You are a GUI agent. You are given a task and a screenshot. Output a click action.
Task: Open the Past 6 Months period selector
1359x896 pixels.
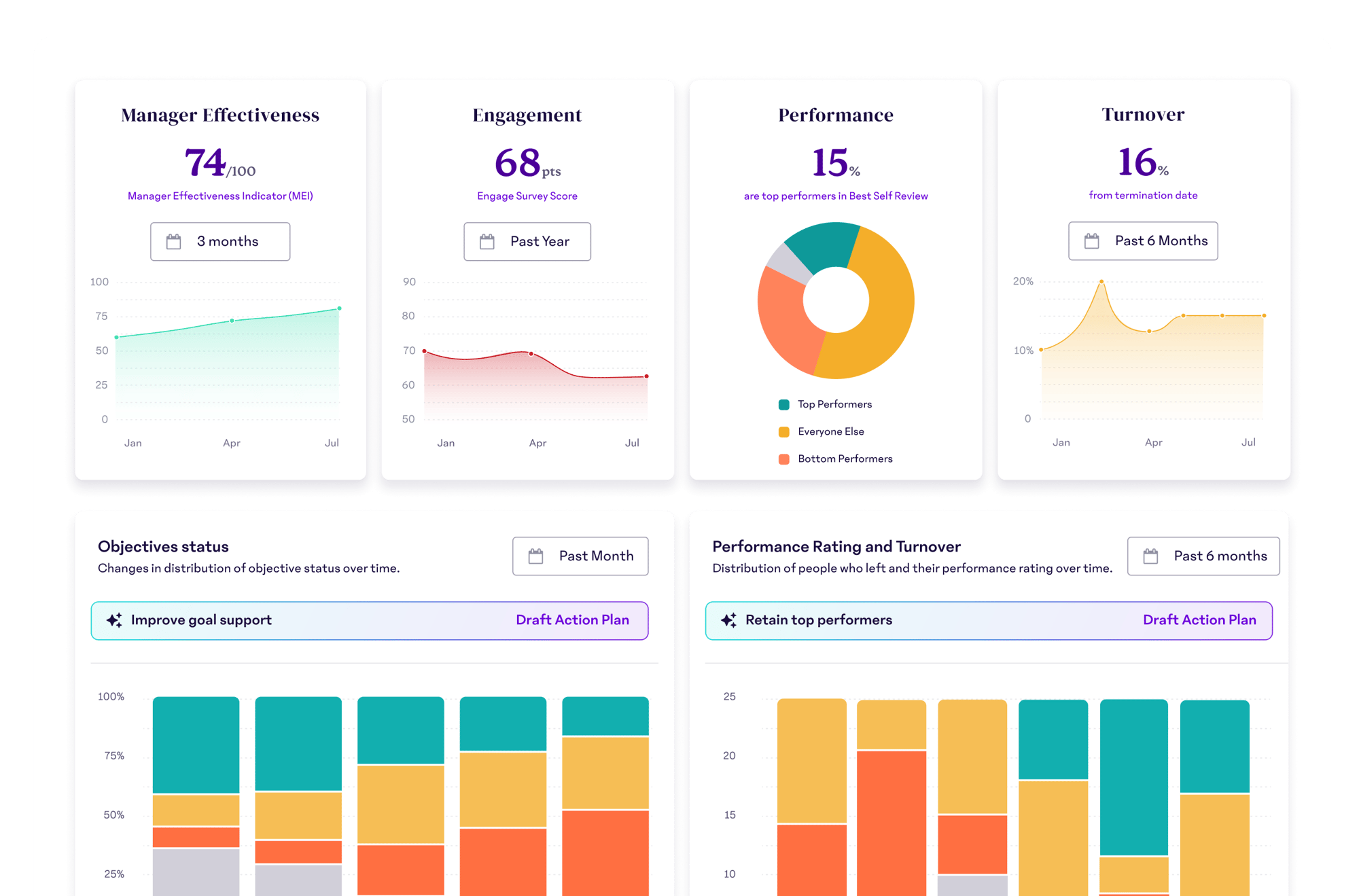1143,241
